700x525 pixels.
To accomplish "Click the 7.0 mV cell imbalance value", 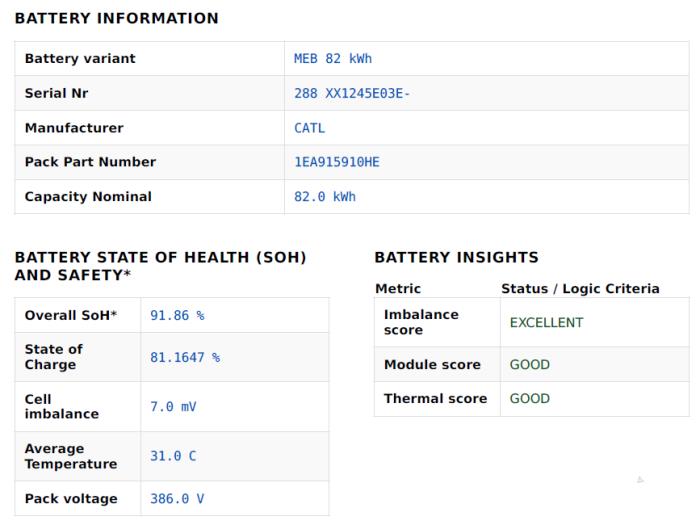I will click(x=173, y=407).
